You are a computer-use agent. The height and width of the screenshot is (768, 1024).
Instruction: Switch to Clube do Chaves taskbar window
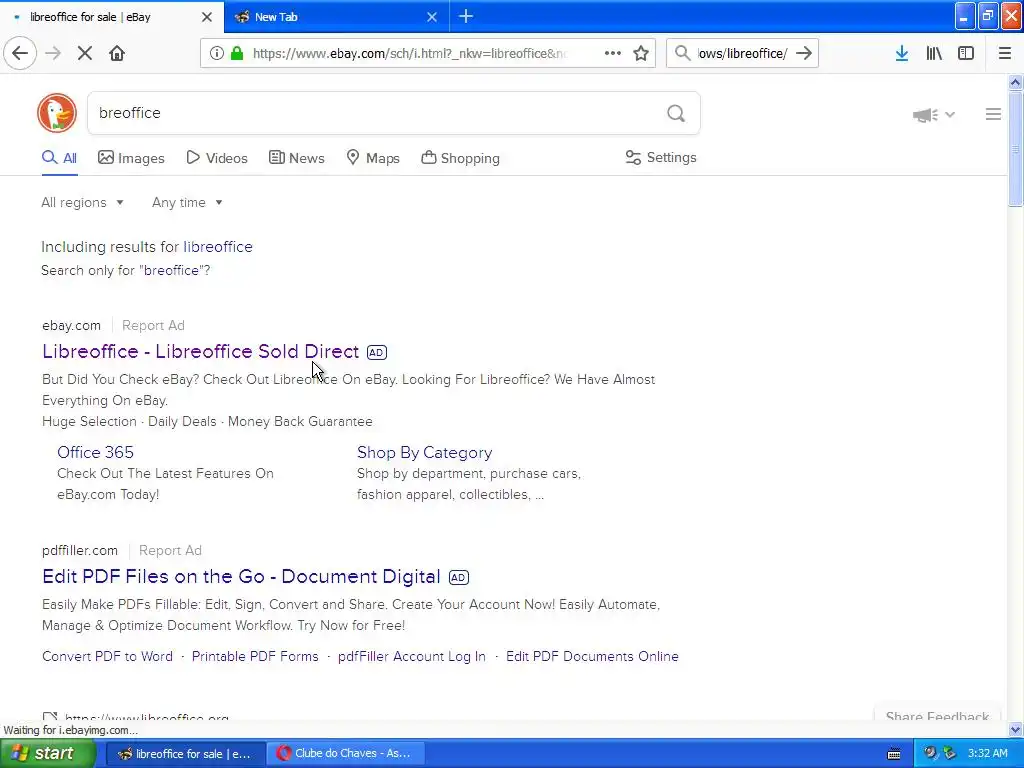point(345,754)
